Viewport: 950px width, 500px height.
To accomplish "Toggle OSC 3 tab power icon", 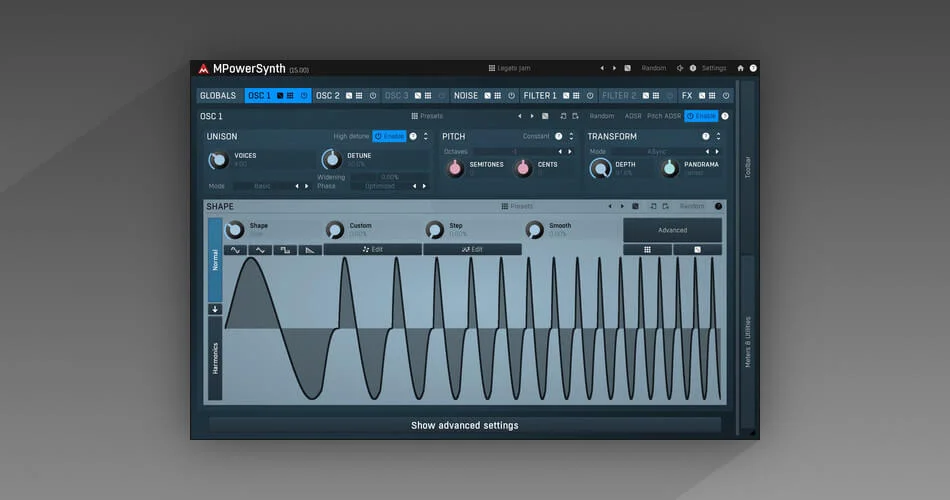I will click(x=442, y=96).
